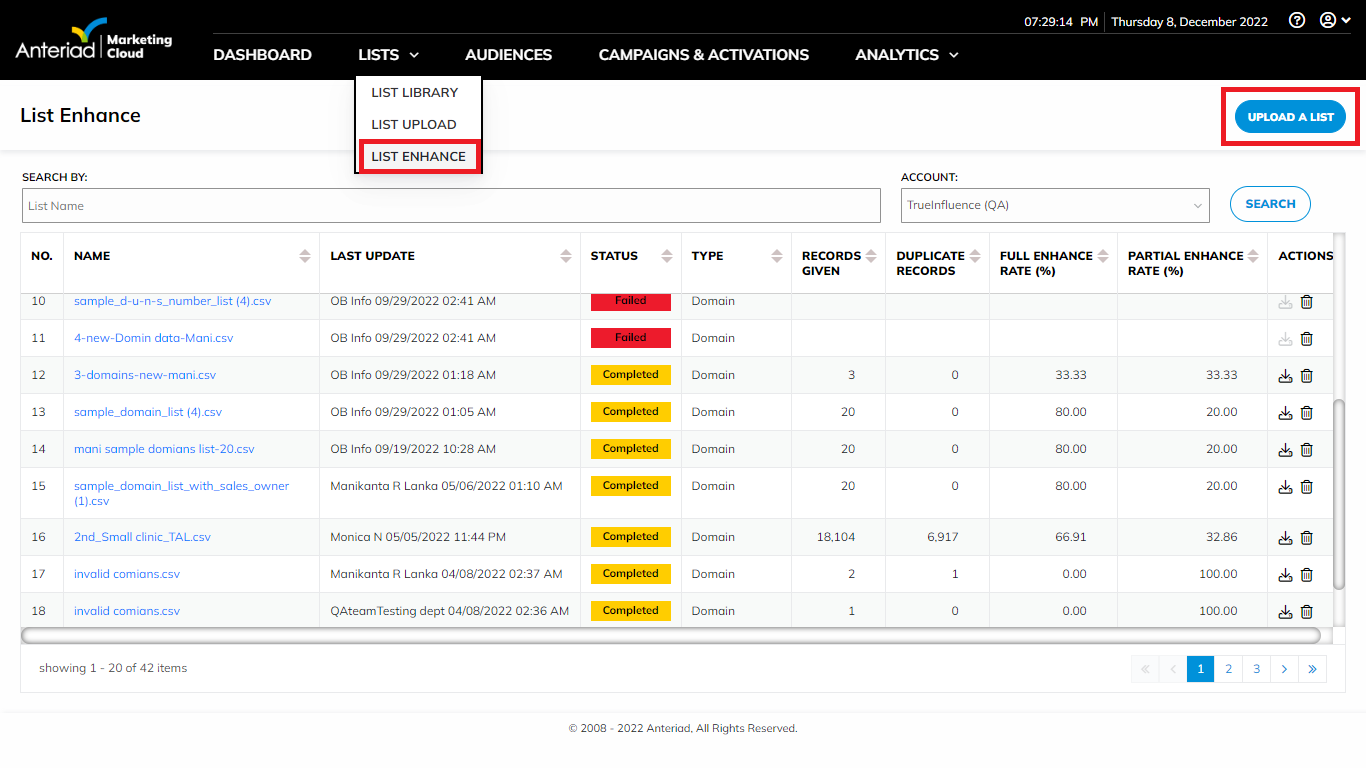1366x768 pixels.
Task: Delete sample_domain_list_with_sales_owner (1).csv
Action: click(1306, 487)
